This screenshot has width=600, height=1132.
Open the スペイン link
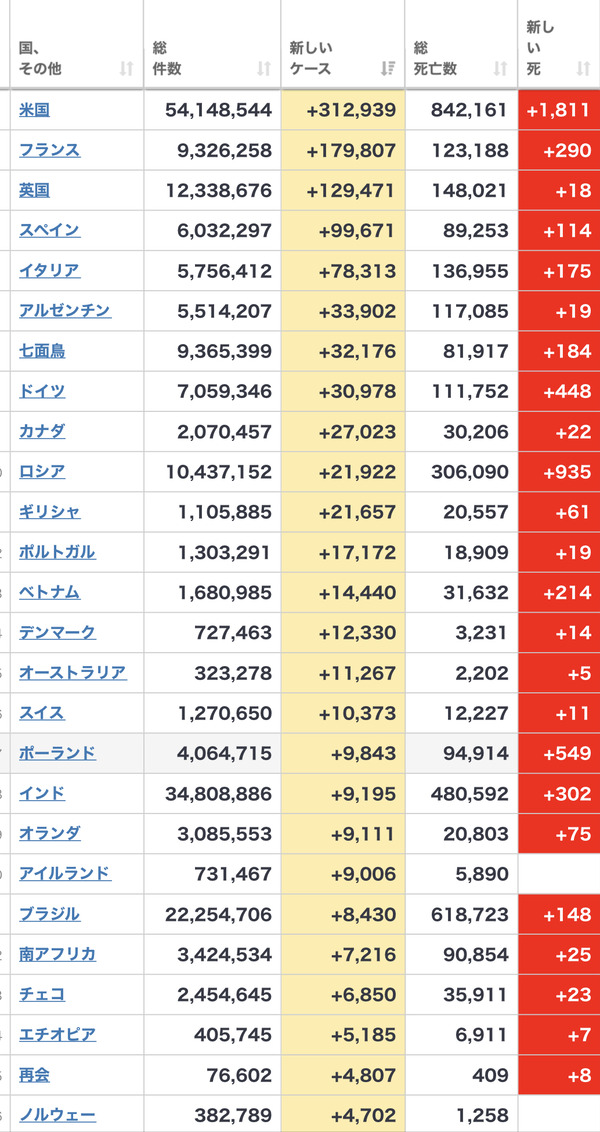pos(49,230)
